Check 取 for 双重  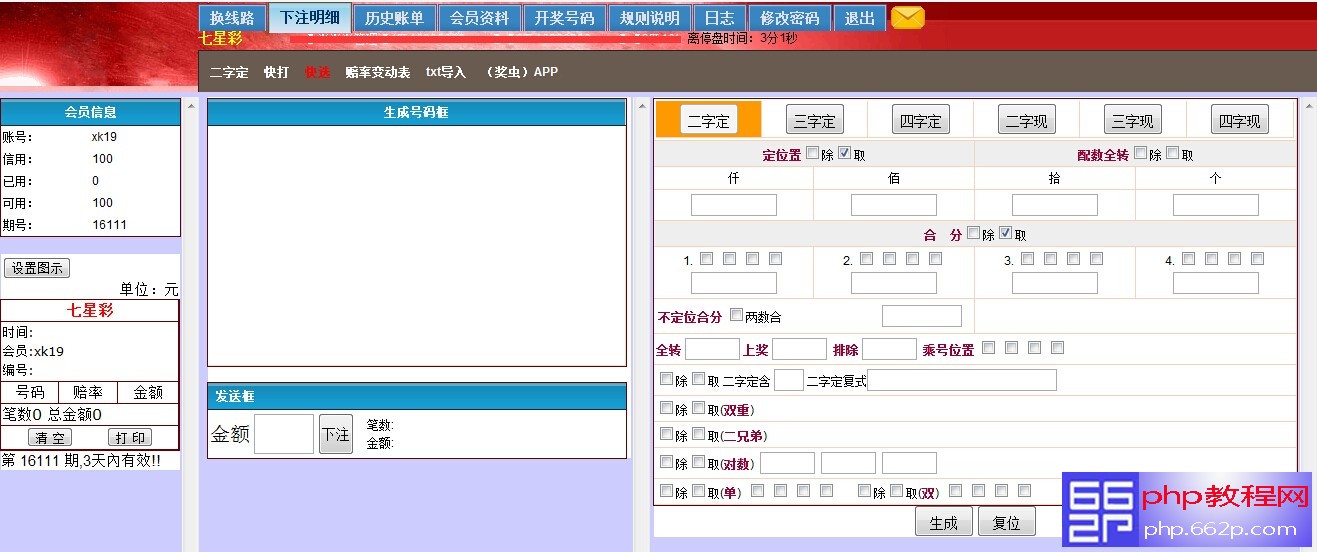pyautogui.click(x=698, y=408)
